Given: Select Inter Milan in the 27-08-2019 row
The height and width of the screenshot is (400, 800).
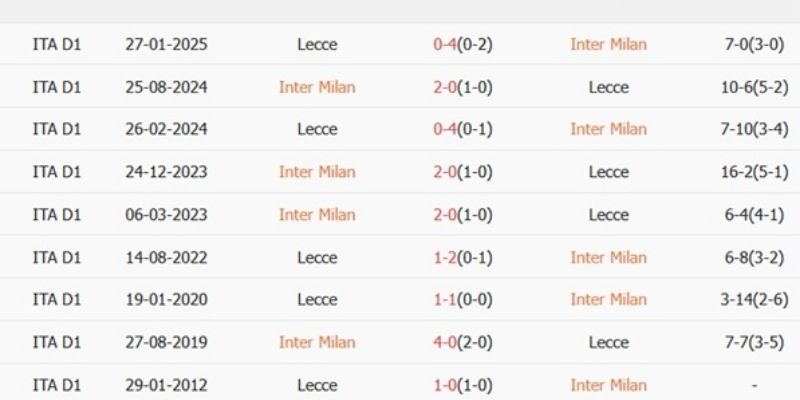Looking at the screenshot, I should [317, 343].
